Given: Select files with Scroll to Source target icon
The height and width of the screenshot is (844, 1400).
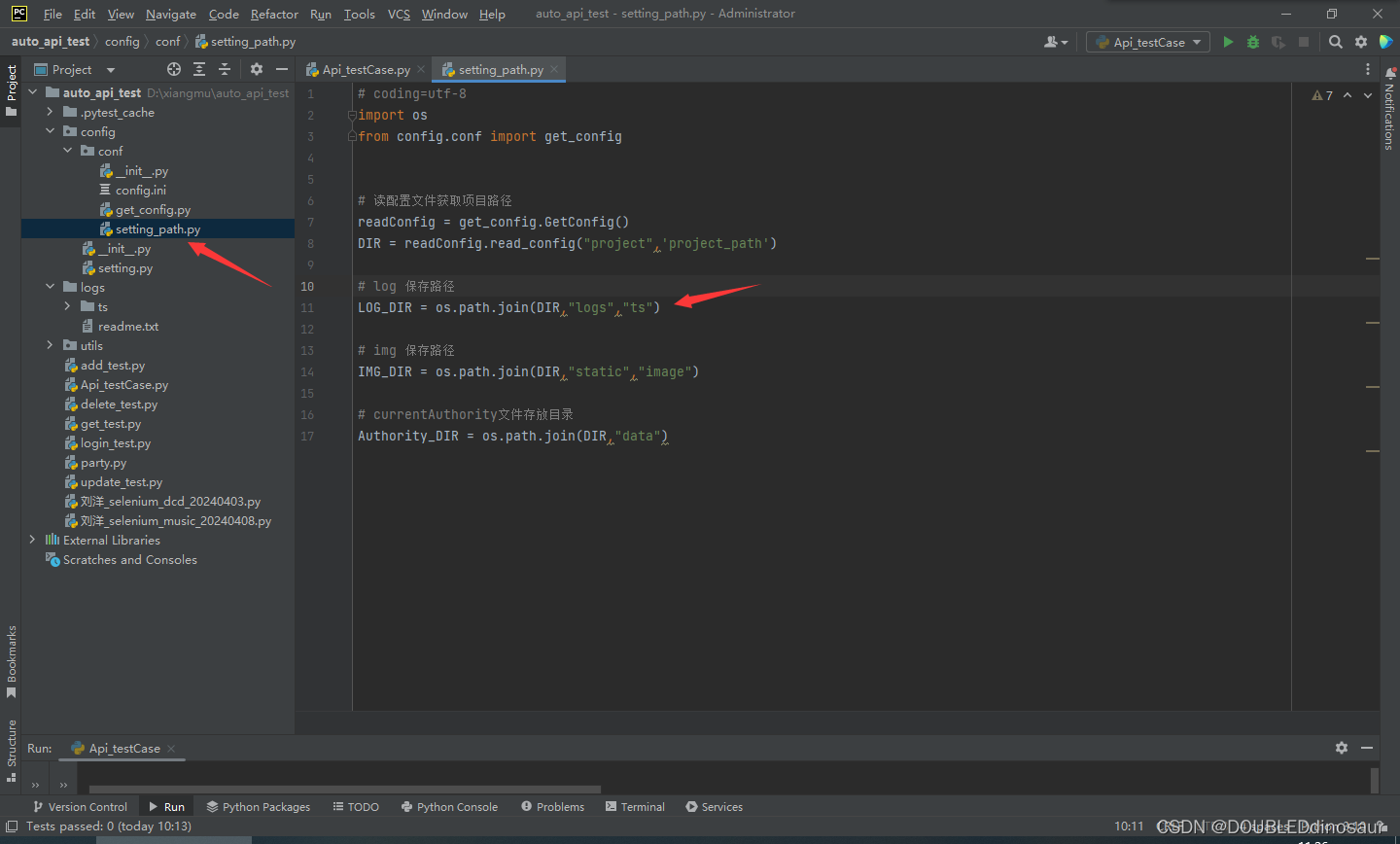Looking at the screenshot, I should click(x=173, y=69).
